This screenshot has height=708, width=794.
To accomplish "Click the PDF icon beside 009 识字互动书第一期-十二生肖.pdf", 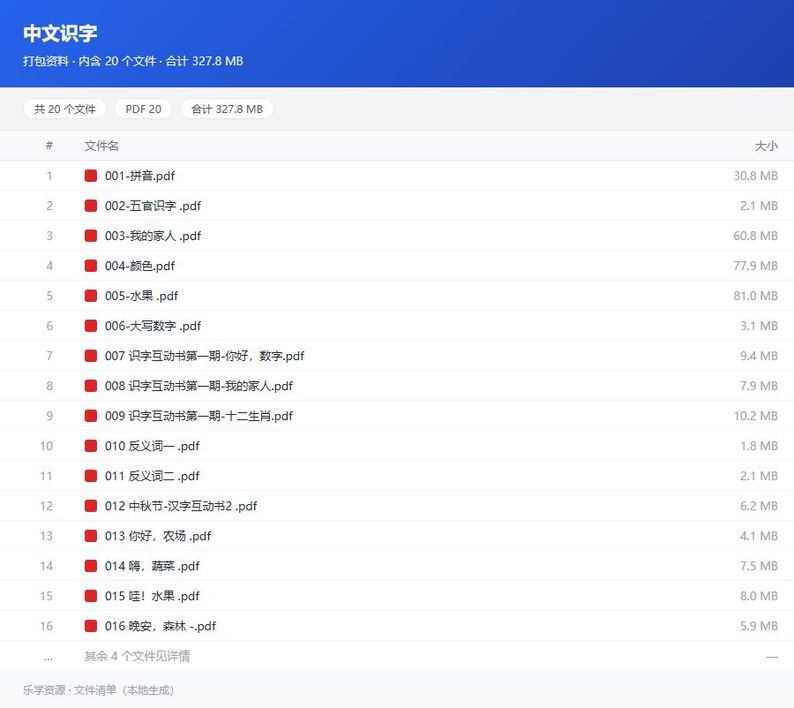I will tap(91, 416).
